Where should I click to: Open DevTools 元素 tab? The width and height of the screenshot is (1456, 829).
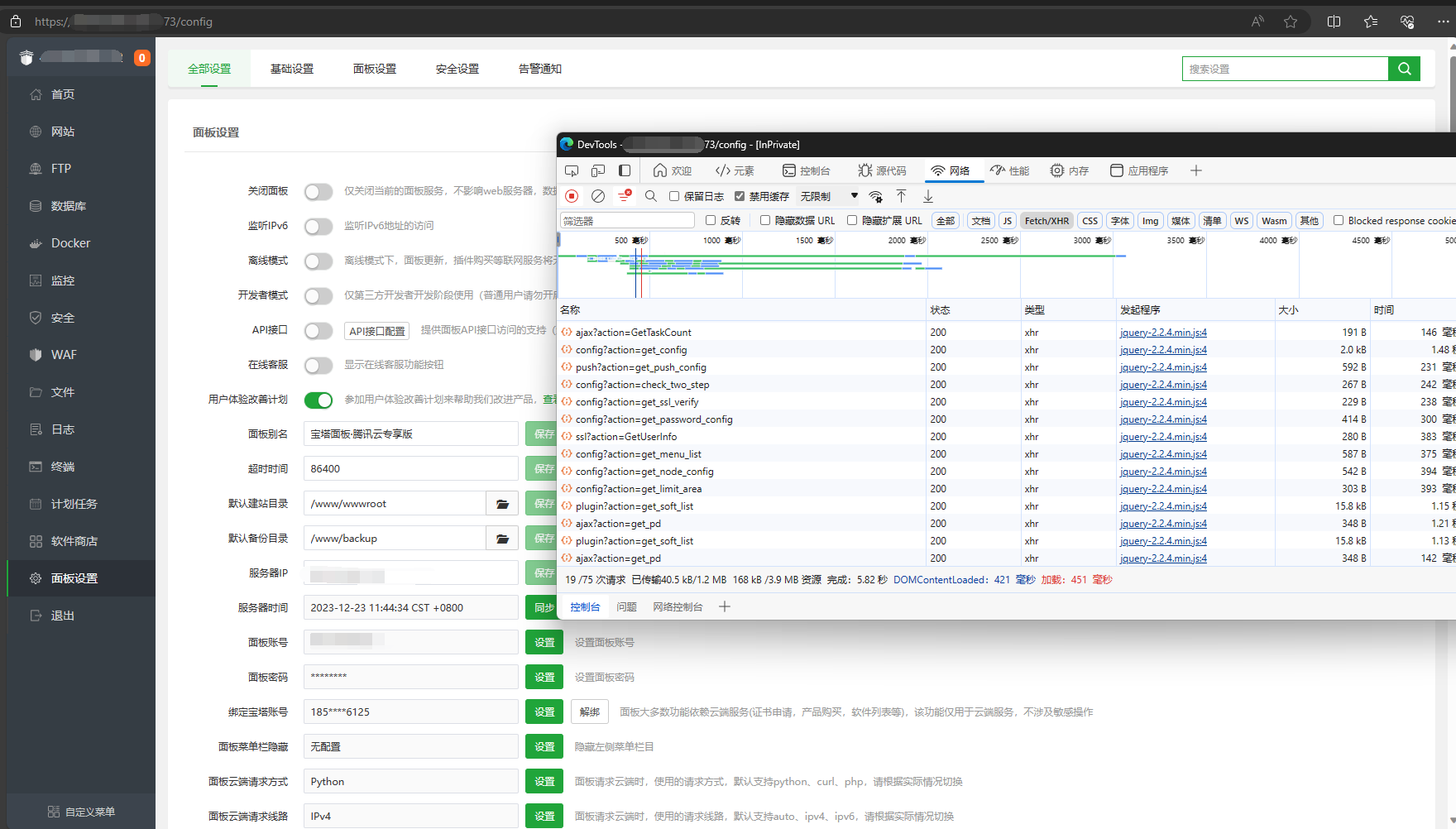point(735,170)
